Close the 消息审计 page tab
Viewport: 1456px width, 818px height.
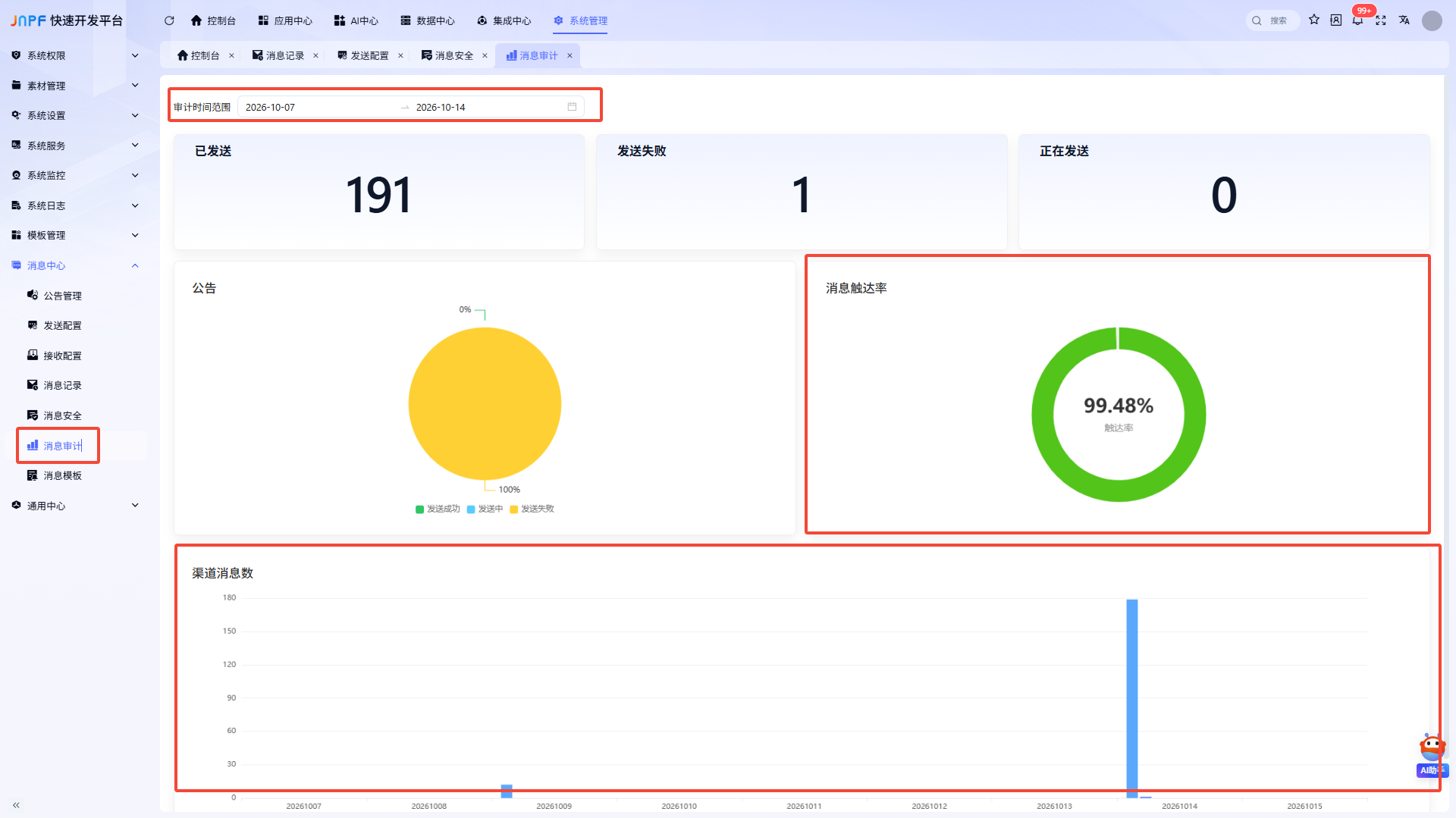tap(570, 55)
